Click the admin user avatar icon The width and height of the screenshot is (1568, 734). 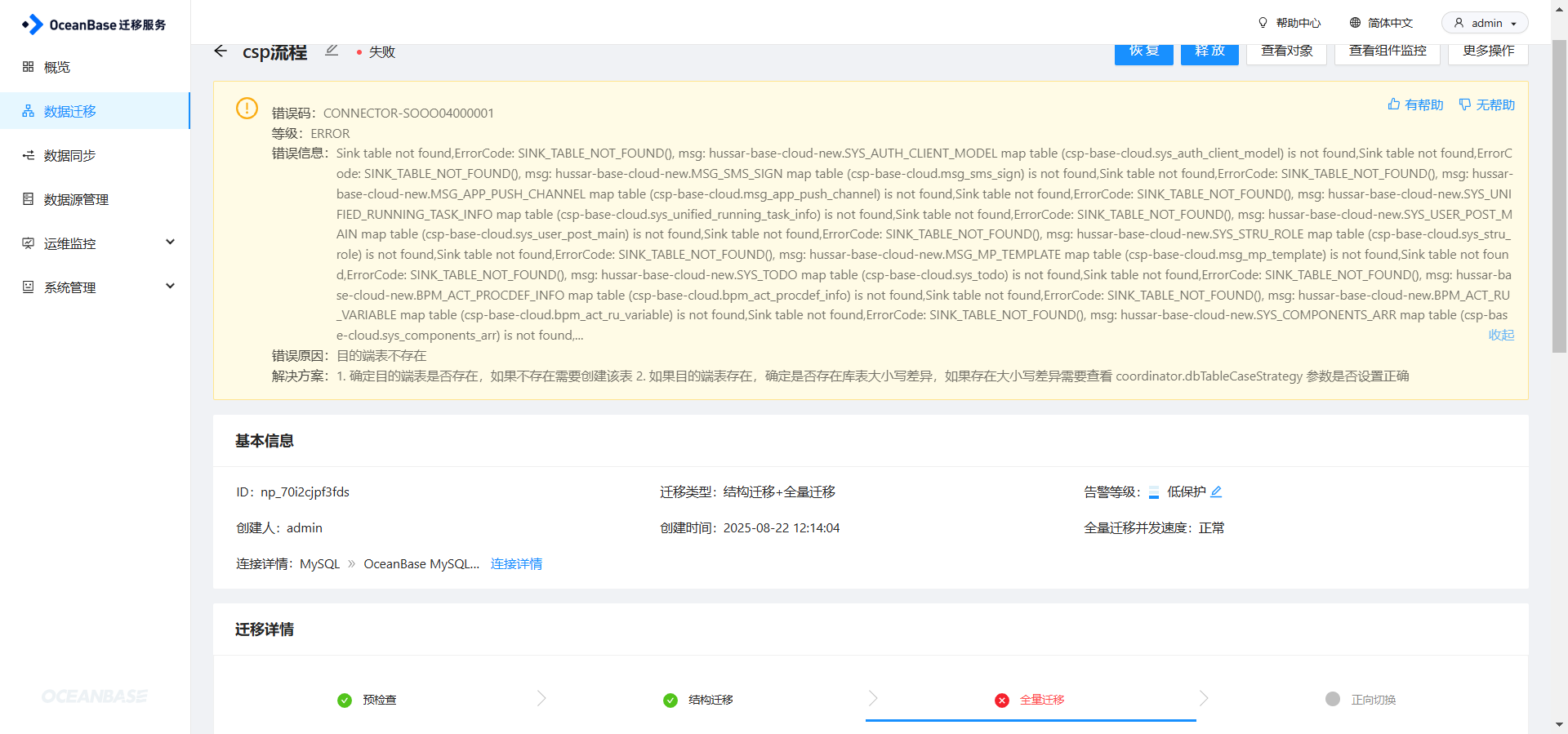(x=1459, y=23)
